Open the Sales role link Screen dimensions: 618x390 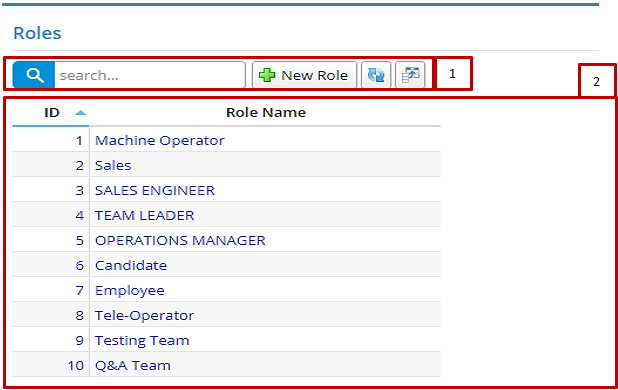(113, 165)
